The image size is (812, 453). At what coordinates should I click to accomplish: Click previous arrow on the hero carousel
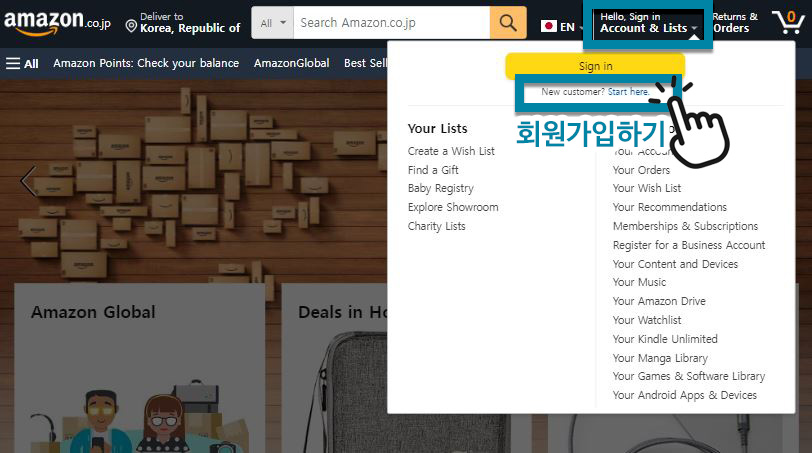pyautogui.click(x=28, y=181)
